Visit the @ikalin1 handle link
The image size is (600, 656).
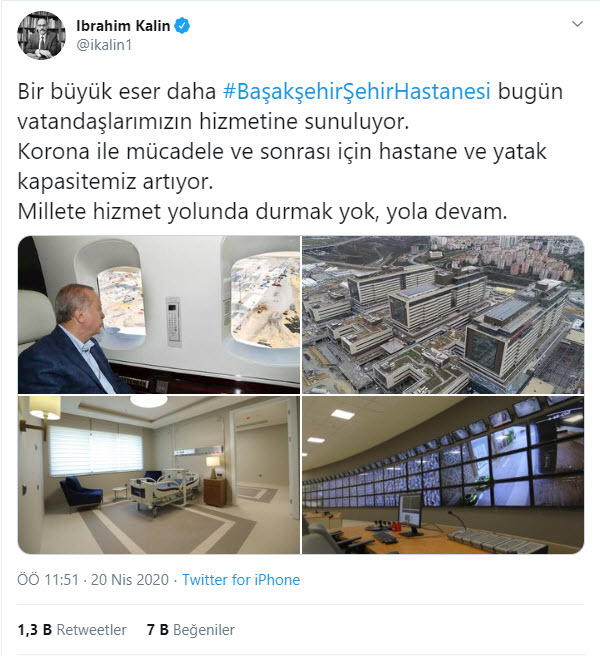[x=104, y=45]
